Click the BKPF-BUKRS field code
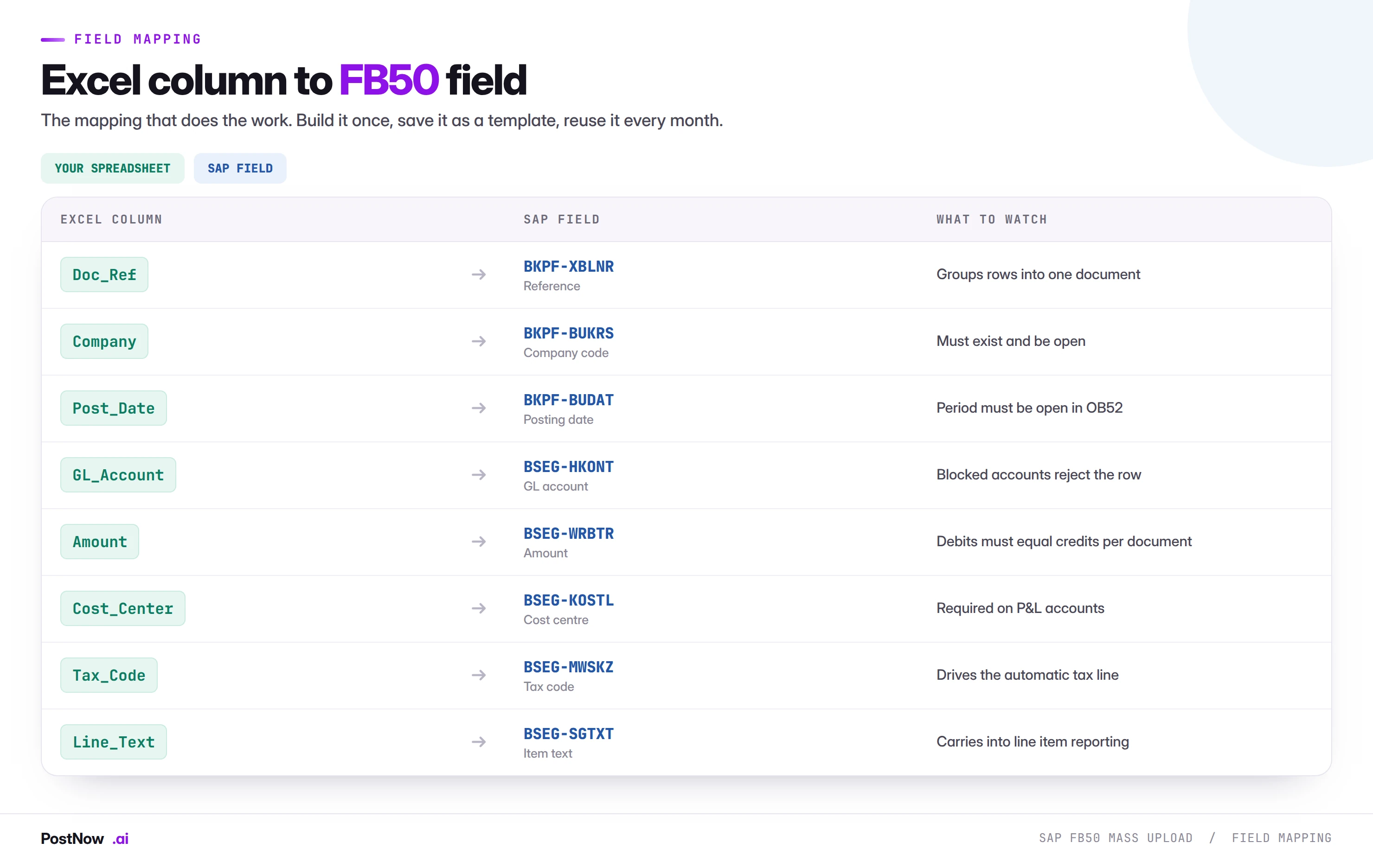Image resolution: width=1373 pixels, height=868 pixels. [569, 333]
